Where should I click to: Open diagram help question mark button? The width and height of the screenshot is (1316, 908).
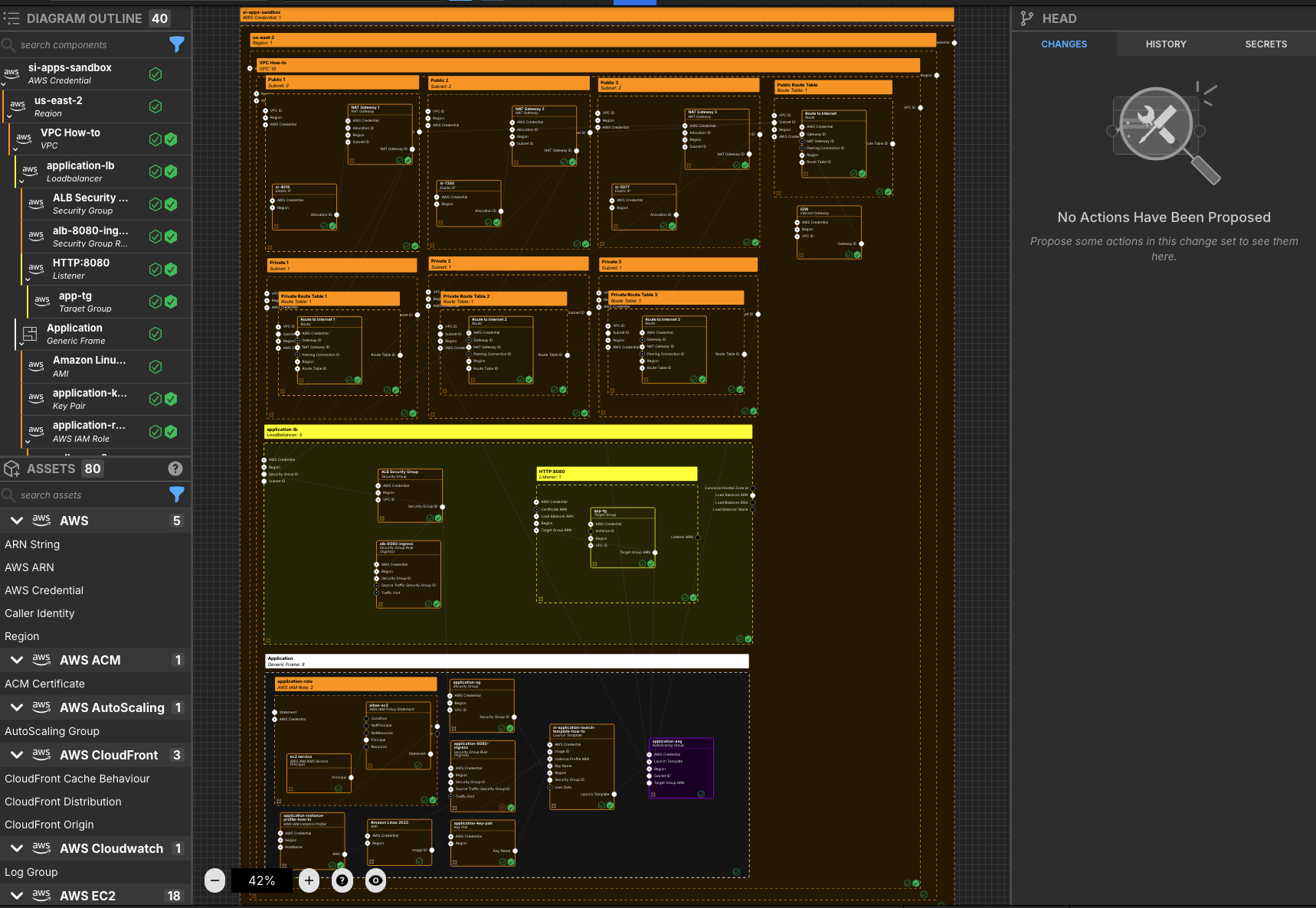click(342, 880)
